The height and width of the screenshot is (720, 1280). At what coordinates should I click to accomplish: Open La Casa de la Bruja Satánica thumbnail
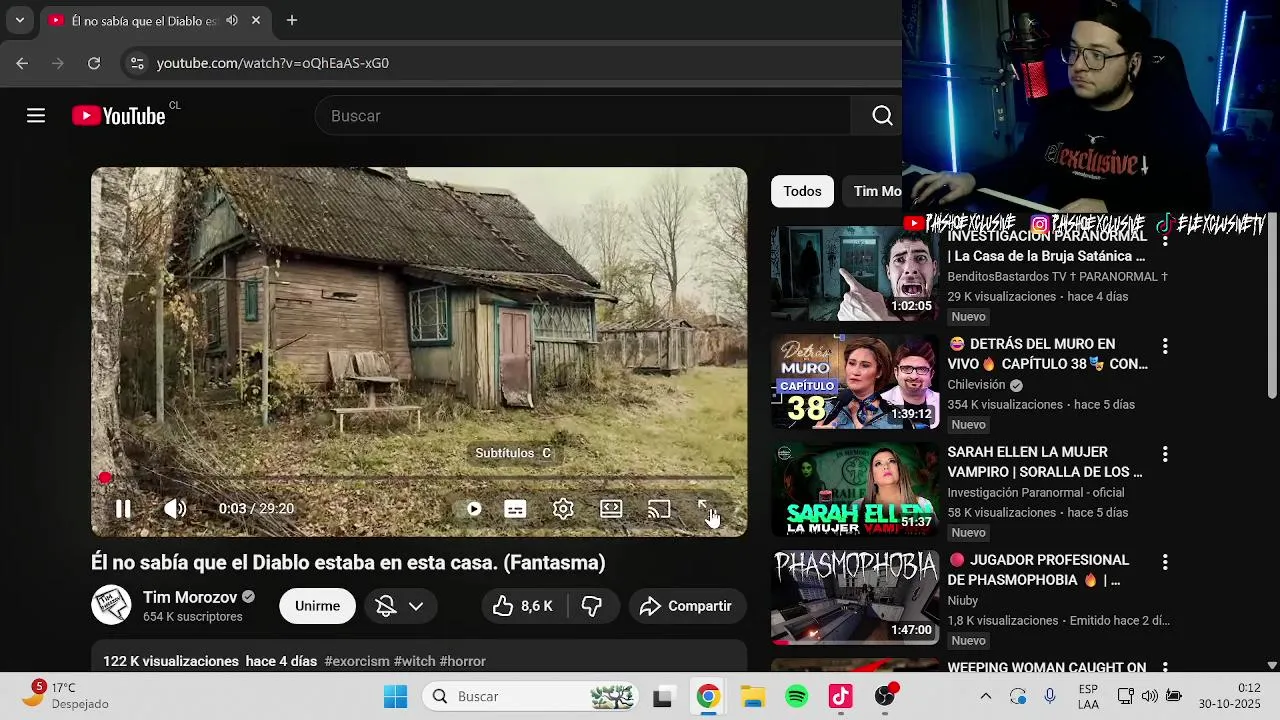point(855,274)
